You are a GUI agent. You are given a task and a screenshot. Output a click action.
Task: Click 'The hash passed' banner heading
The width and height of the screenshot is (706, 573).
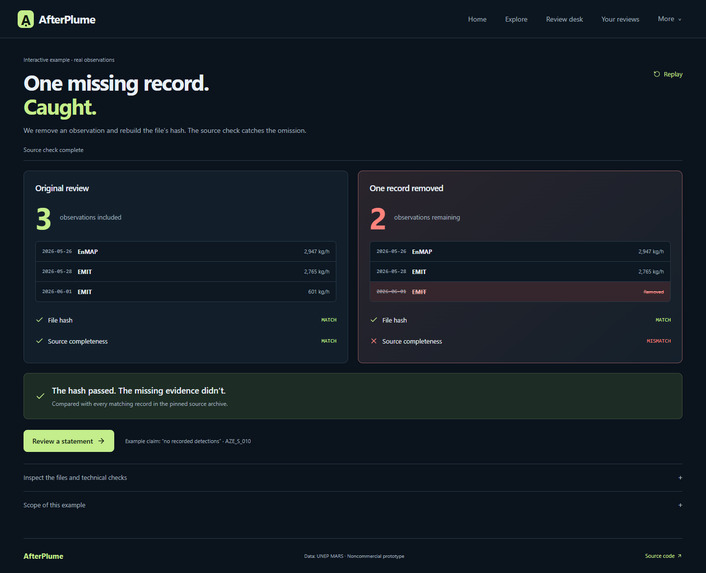tap(139, 391)
